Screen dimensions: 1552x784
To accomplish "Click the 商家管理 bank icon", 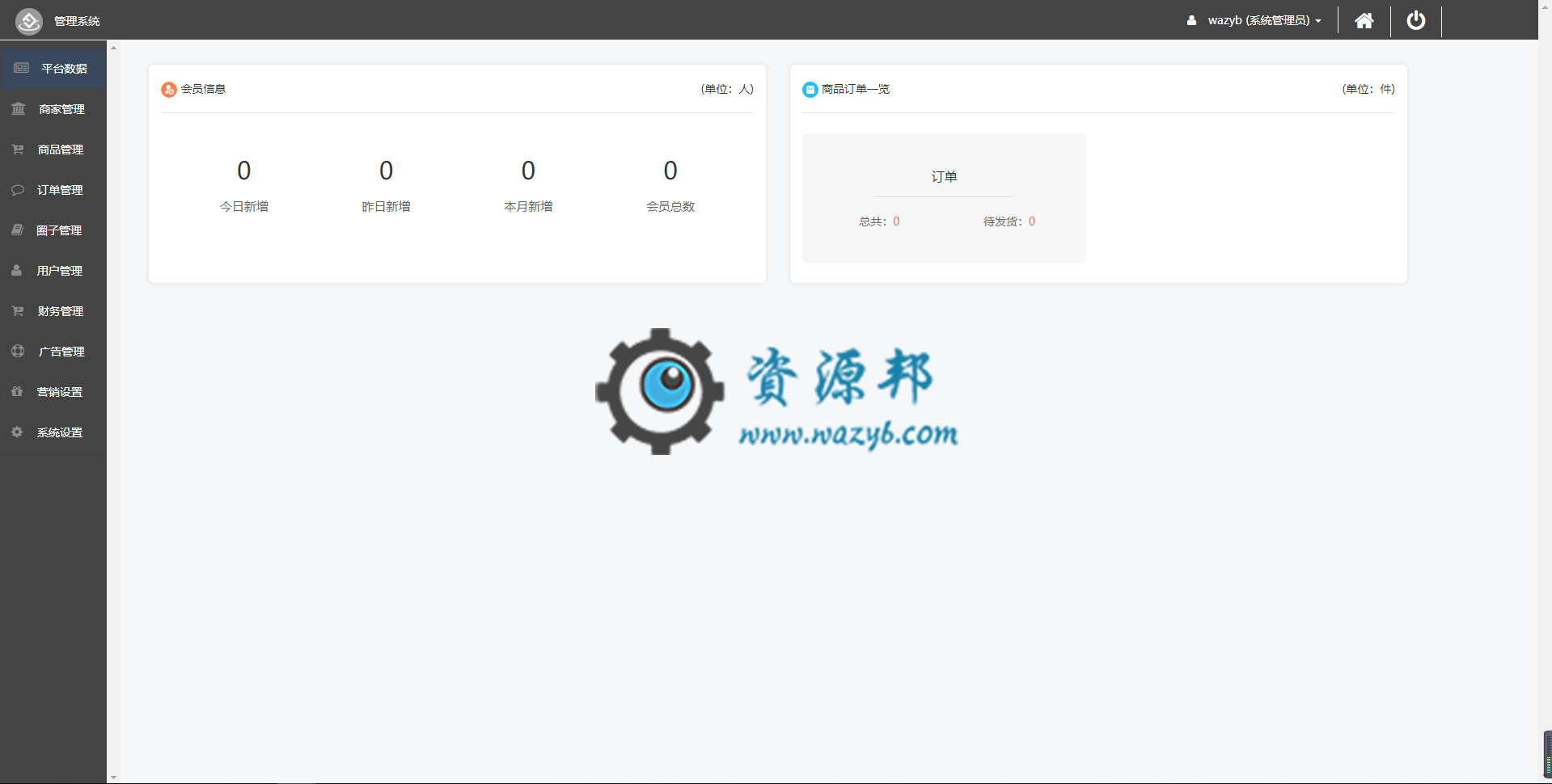I will (19, 108).
